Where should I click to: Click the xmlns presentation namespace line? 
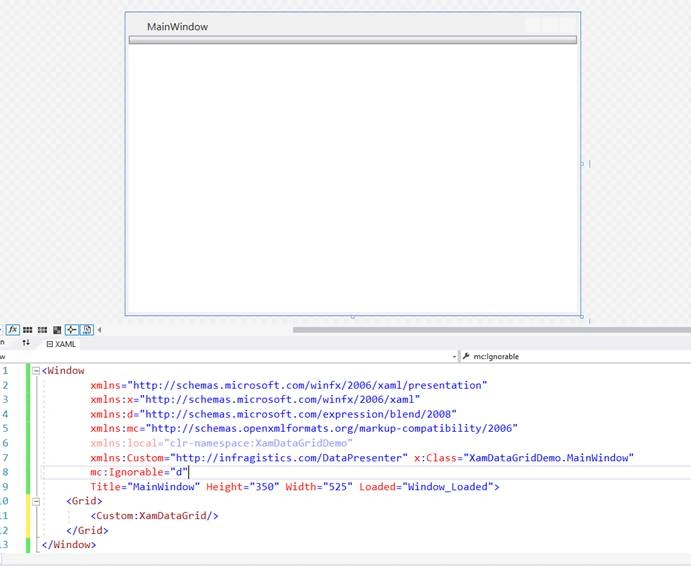click(289, 385)
